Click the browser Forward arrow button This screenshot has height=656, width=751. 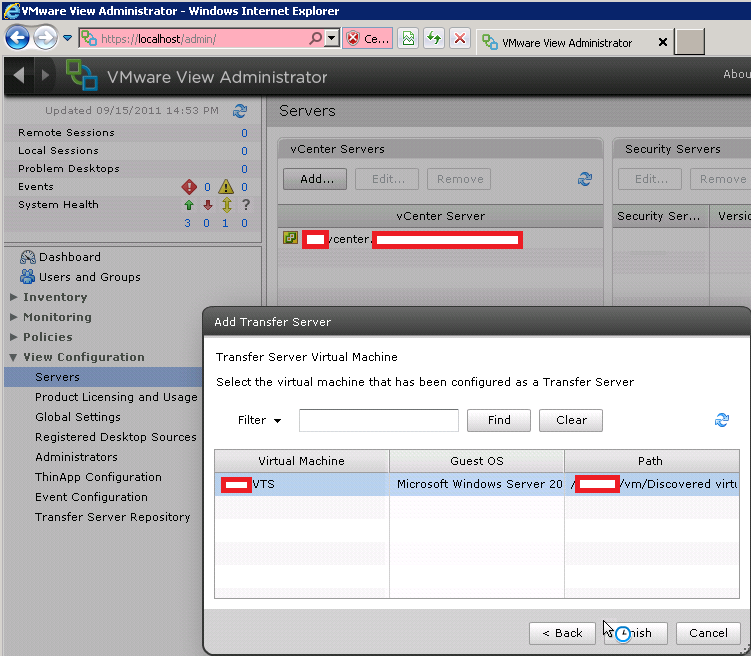(45, 38)
